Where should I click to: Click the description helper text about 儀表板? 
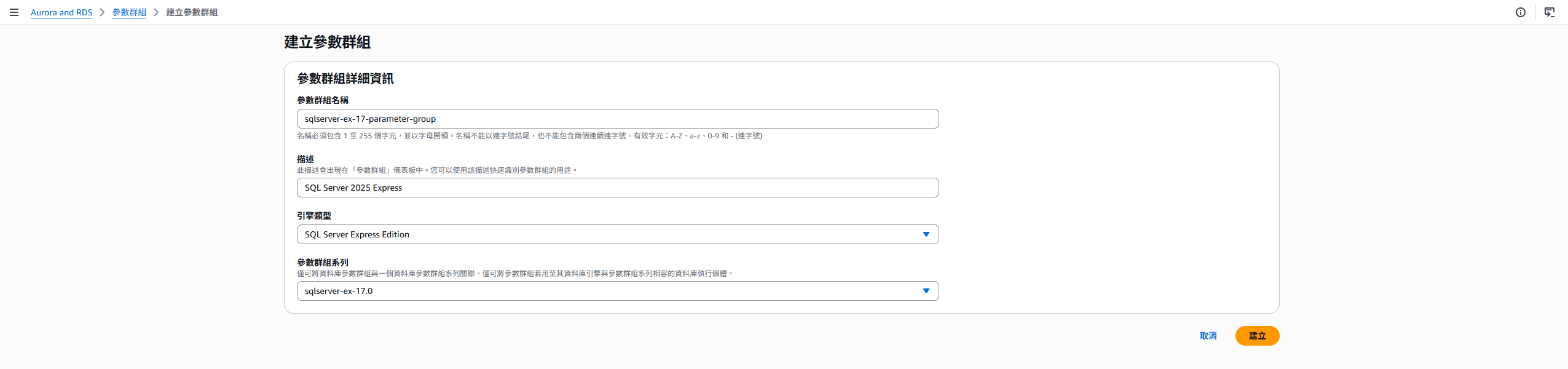pos(438,170)
